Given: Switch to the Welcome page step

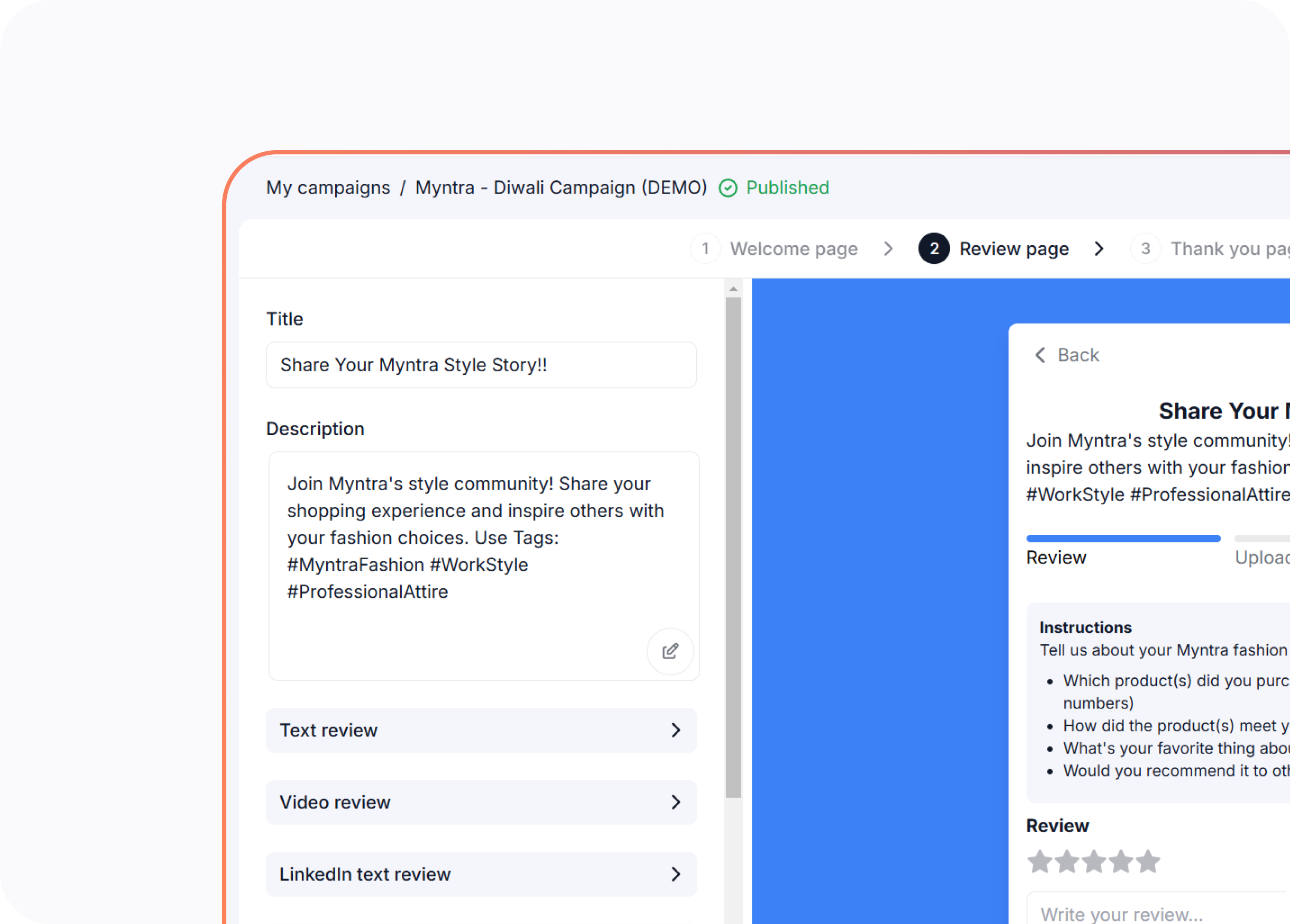Looking at the screenshot, I should click(794, 248).
